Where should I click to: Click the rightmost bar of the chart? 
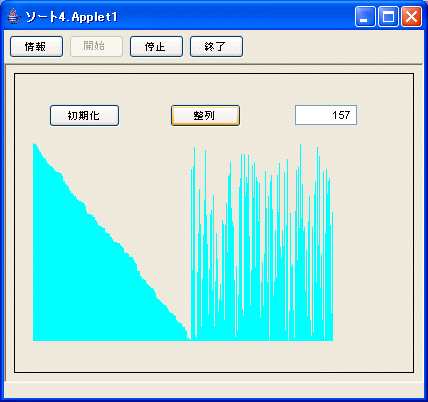332,277
